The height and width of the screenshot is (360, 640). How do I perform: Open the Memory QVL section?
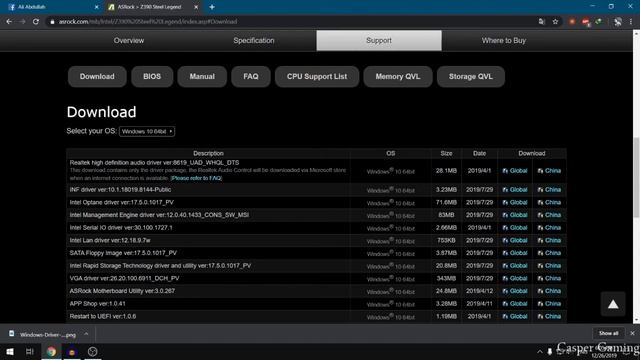coord(398,76)
